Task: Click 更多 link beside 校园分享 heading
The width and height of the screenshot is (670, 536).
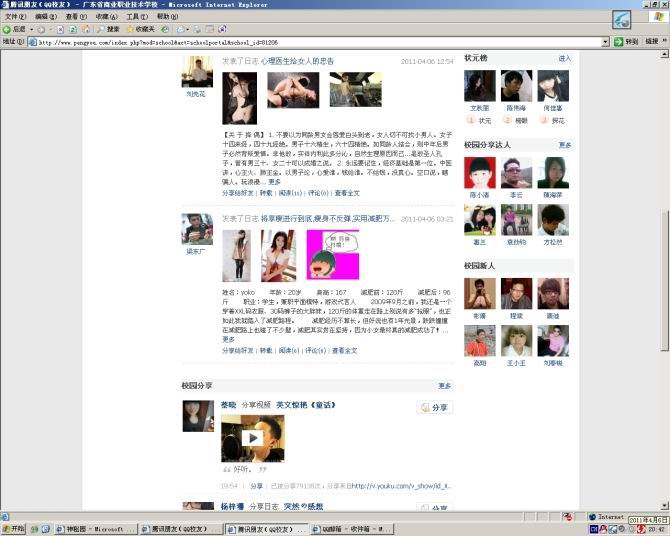Action: (x=444, y=386)
